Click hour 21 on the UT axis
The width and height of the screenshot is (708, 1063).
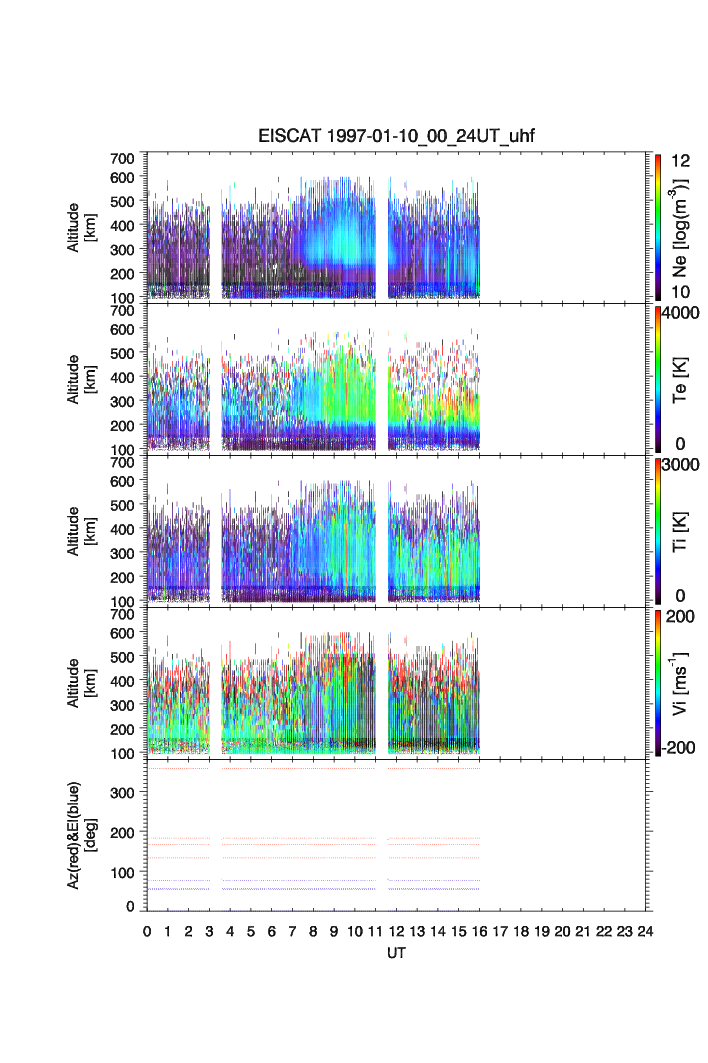[583, 931]
